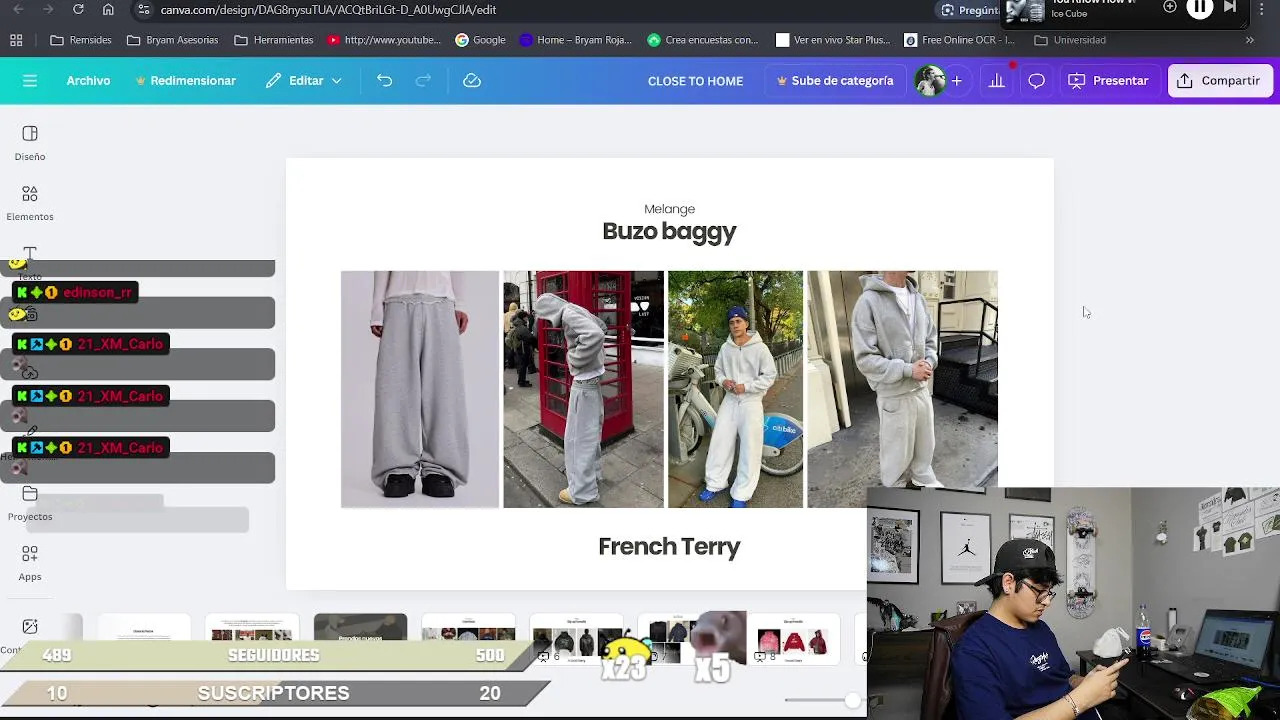Select the Buzo baggy heading
The width and height of the screenshot is (1280, 720).
(669, 231)
